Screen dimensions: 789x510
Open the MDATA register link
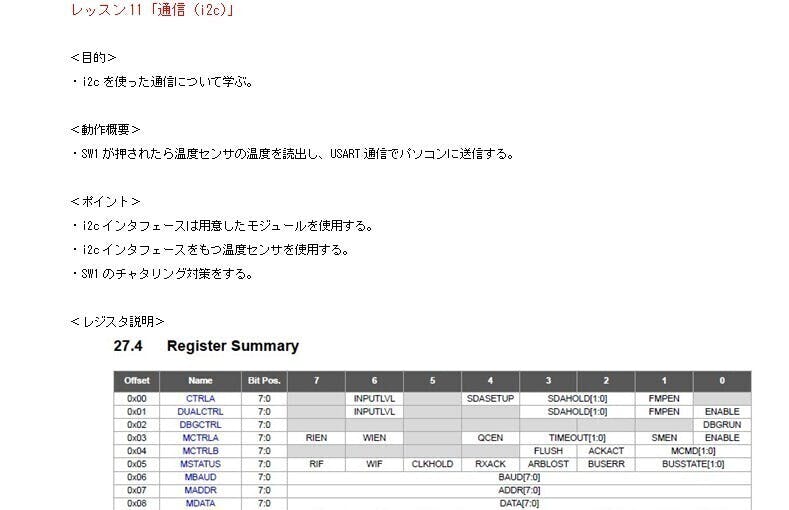pos(201,503)
